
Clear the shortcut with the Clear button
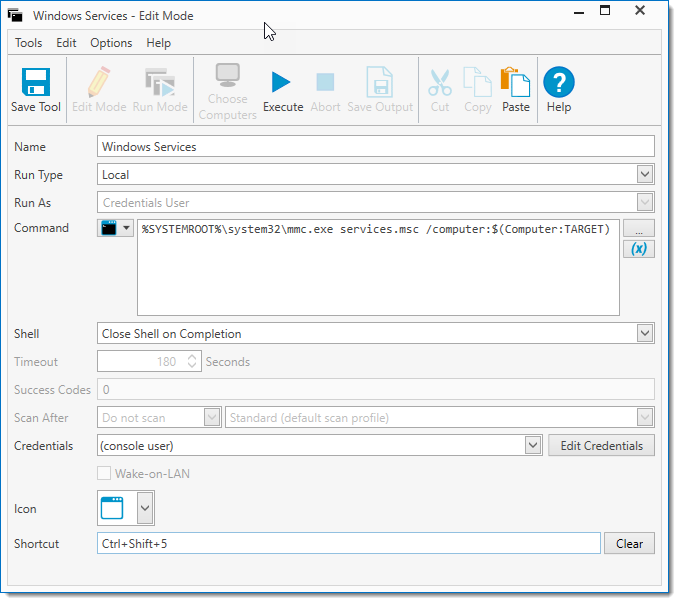click(629, 544)
